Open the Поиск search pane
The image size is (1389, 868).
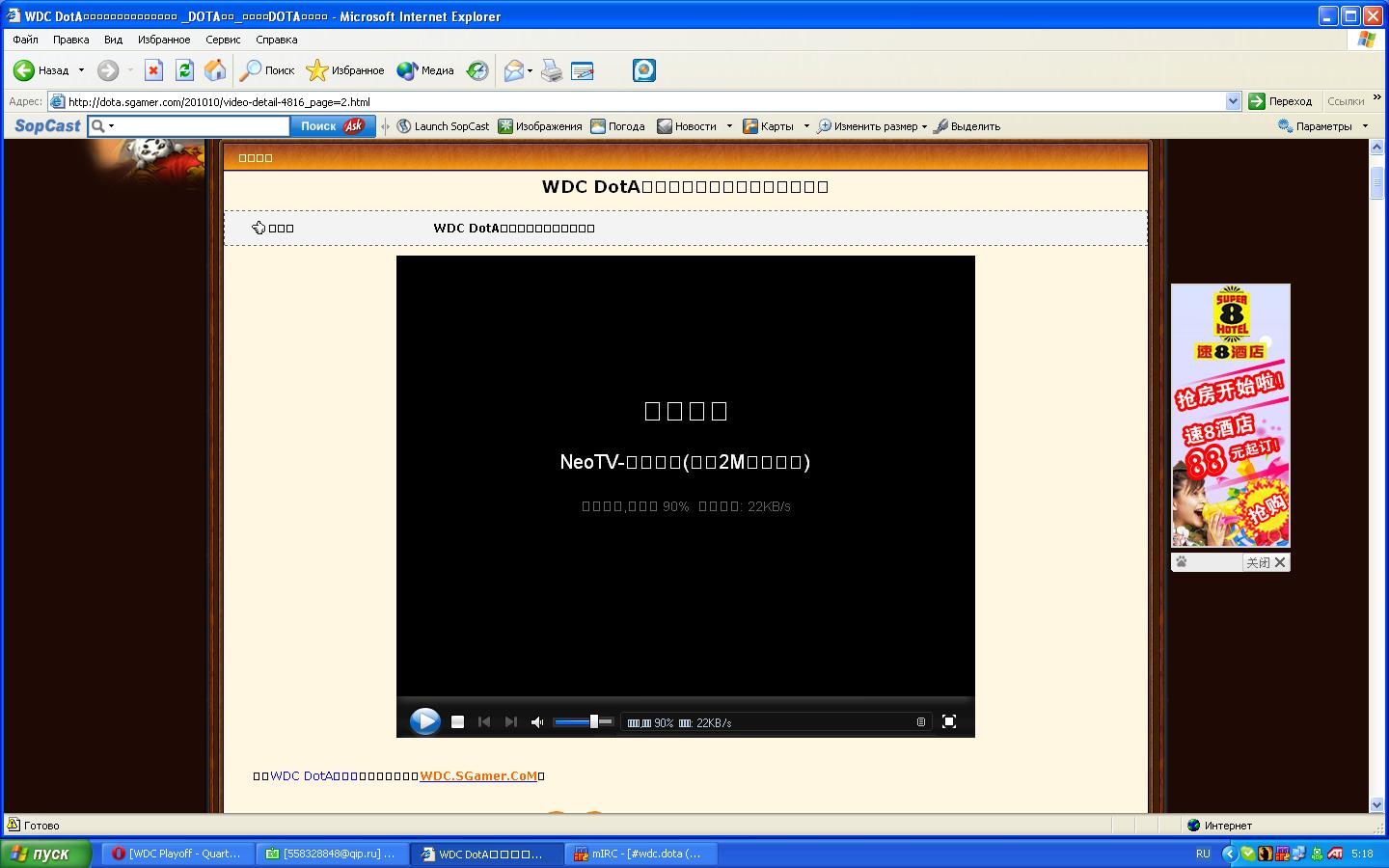click(267, 70)
